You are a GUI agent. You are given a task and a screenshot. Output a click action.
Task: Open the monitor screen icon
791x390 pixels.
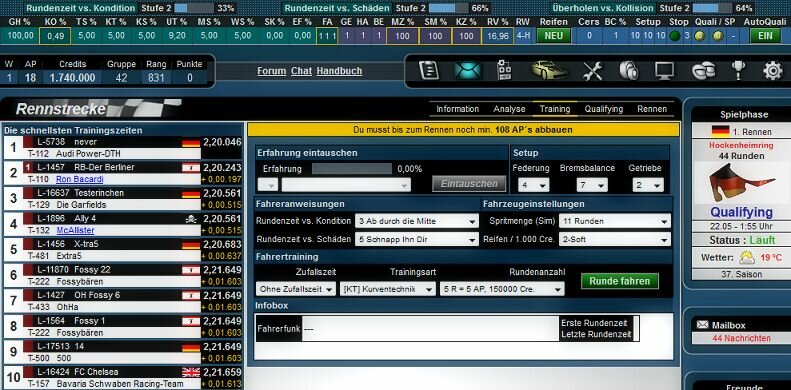point(664,71)
